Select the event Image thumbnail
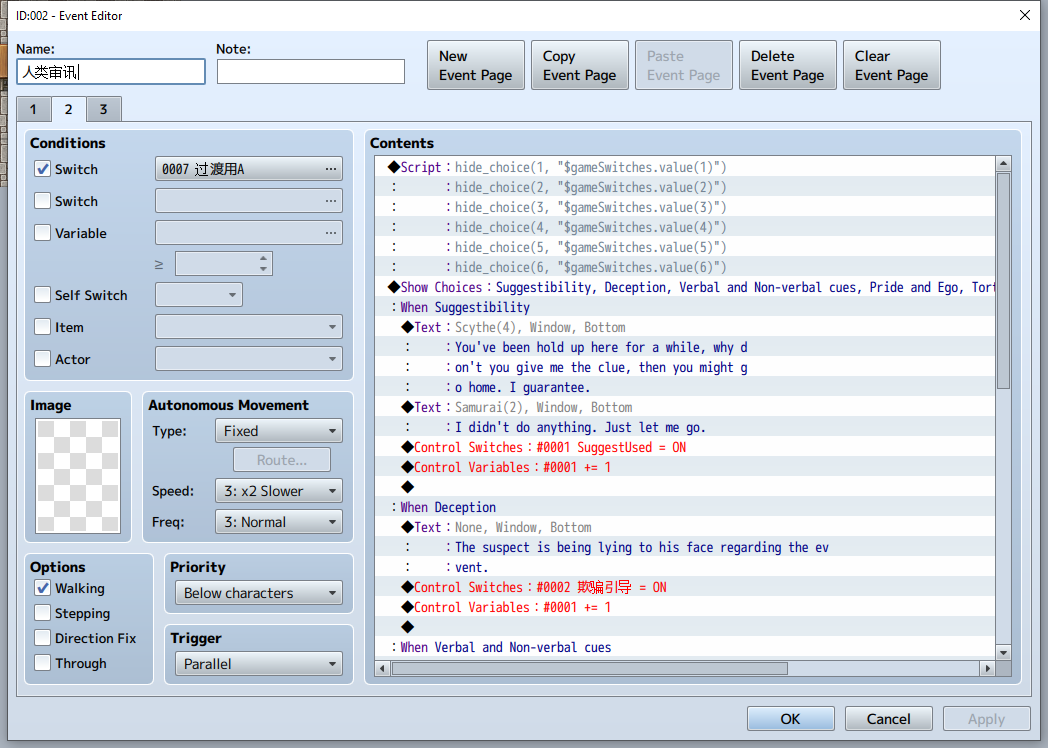 point(78,476)
